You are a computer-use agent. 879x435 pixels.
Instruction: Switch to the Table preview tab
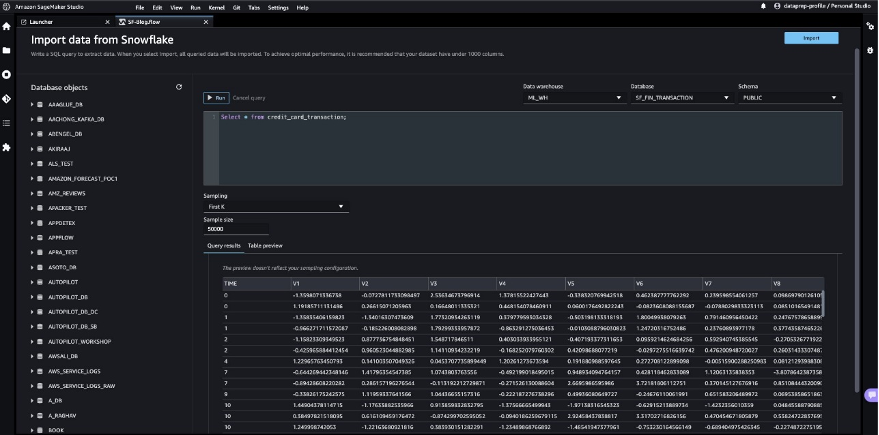pos(265,245)
